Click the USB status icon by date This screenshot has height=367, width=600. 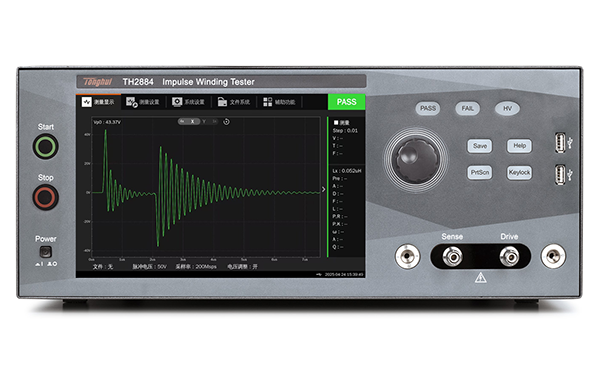[x=319, y=274]
